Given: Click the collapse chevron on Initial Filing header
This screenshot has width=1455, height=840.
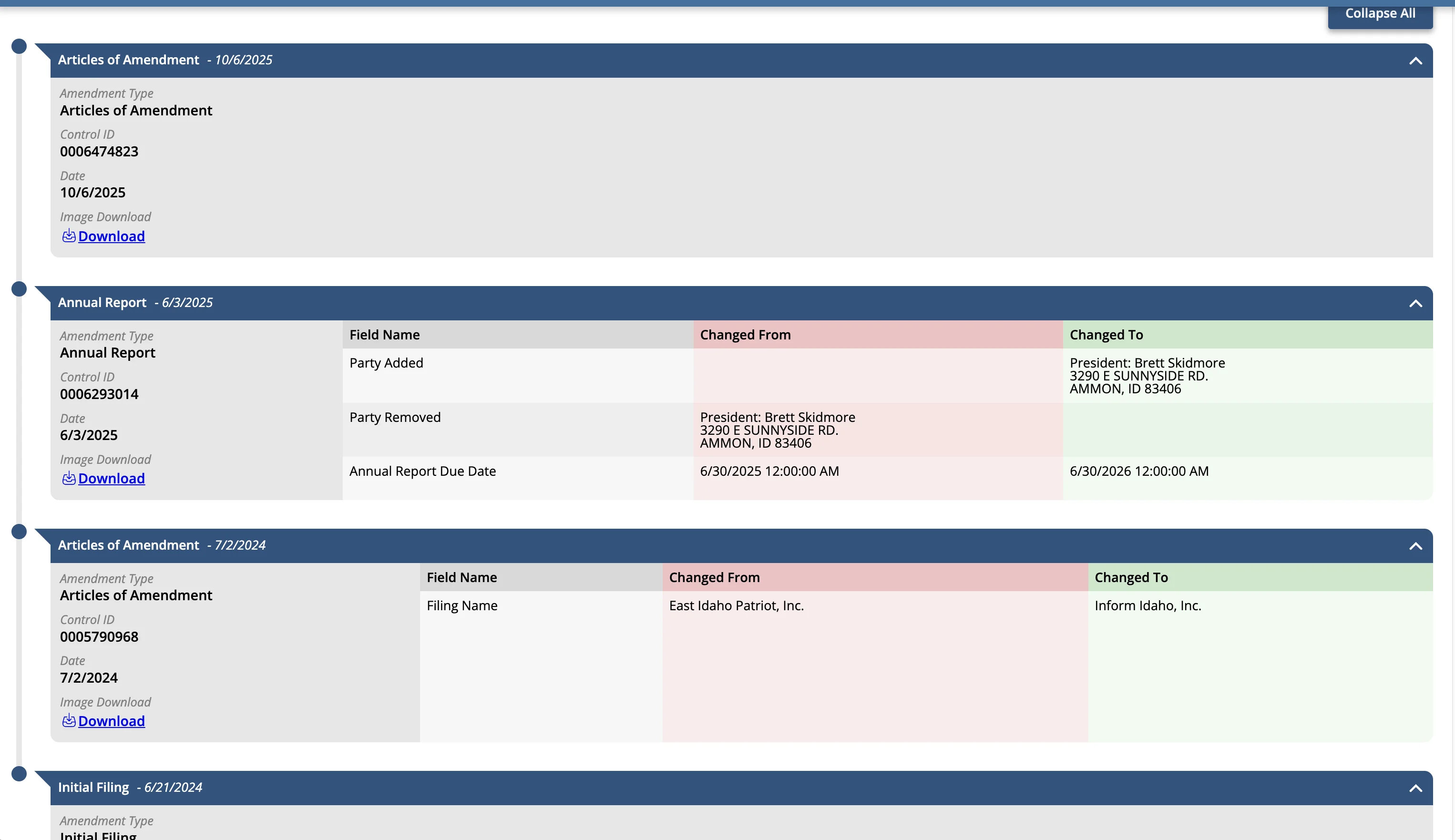Looking at the screenshot, I should (x=1415, y=788).
